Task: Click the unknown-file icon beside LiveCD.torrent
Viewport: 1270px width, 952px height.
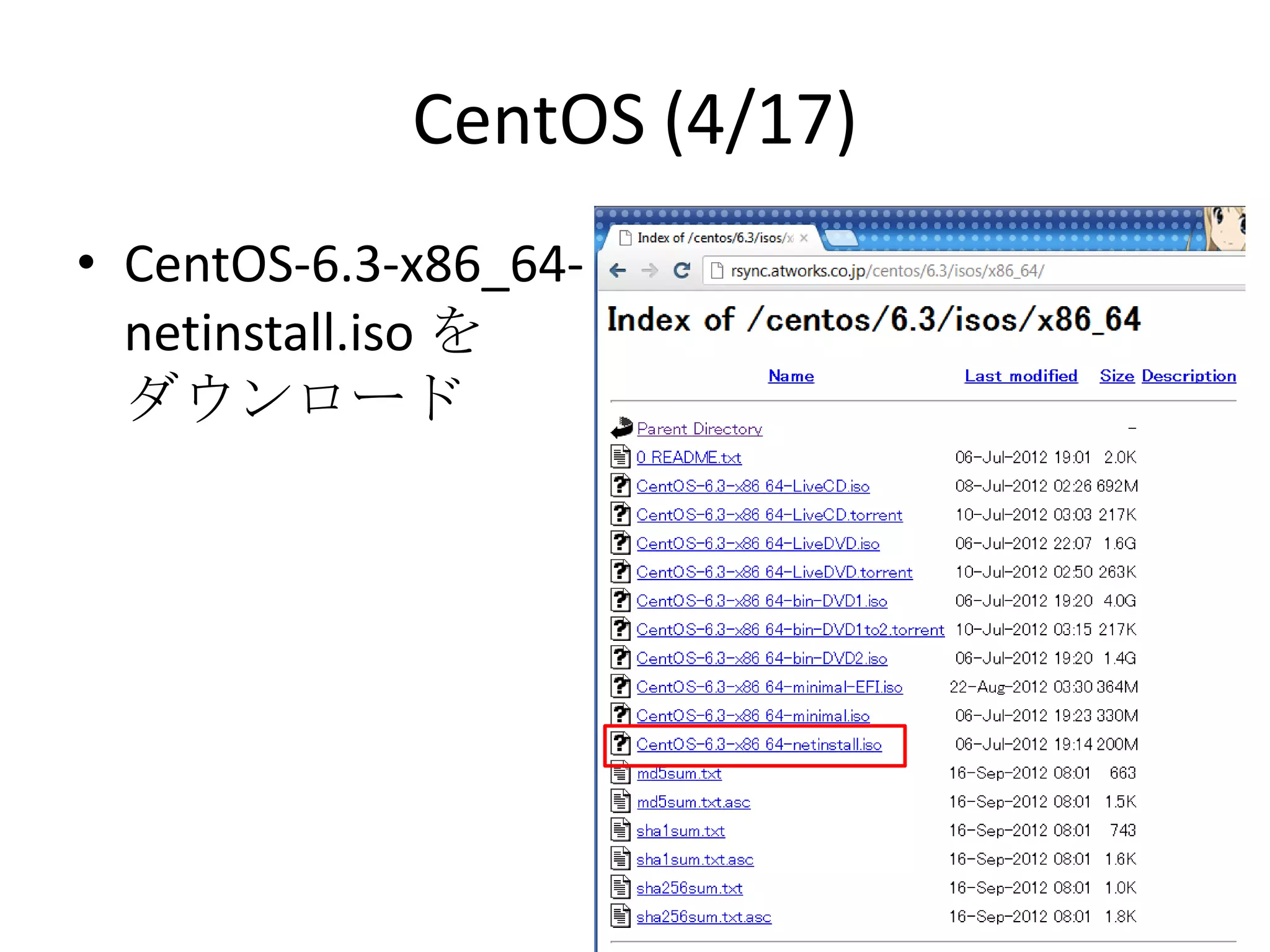Action: [620, 513]
